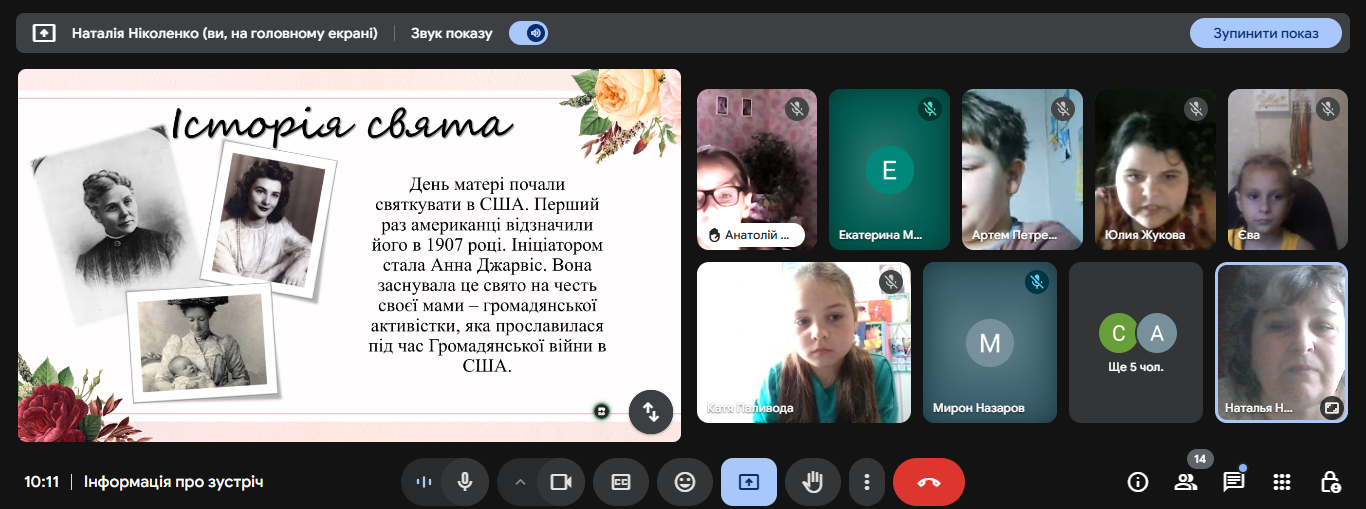Click muted mic icon on Катя Паливода tile
Image resolution: width=1366 pixels, height=509 pixels.
(x=891, y=282)
